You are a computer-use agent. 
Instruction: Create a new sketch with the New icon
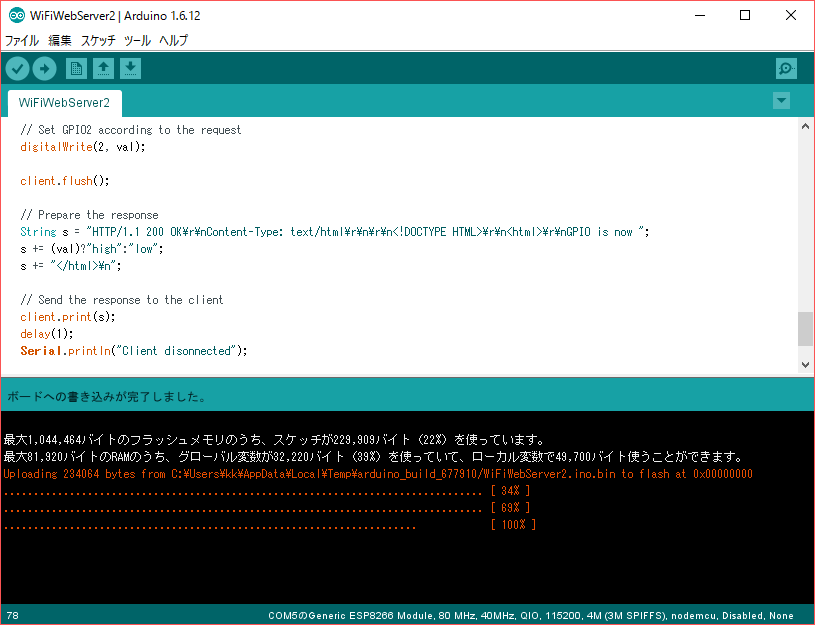pyautogui.click(x=76, y=69)
